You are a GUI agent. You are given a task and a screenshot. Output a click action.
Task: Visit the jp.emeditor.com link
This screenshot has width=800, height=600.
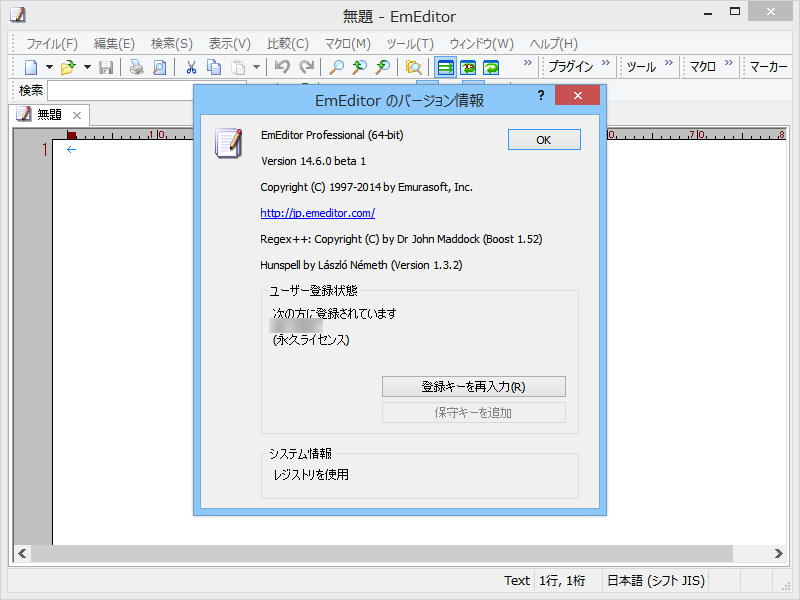point(318,213)
